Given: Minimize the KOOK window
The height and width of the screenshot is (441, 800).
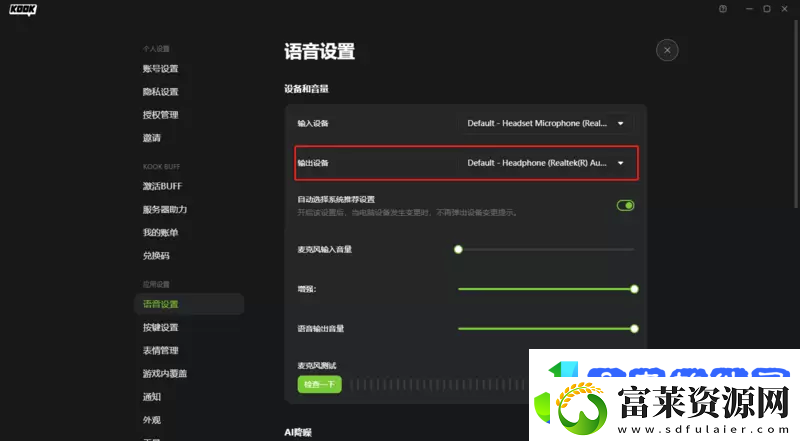Looking at the screenshot, I should coord(749,9).
